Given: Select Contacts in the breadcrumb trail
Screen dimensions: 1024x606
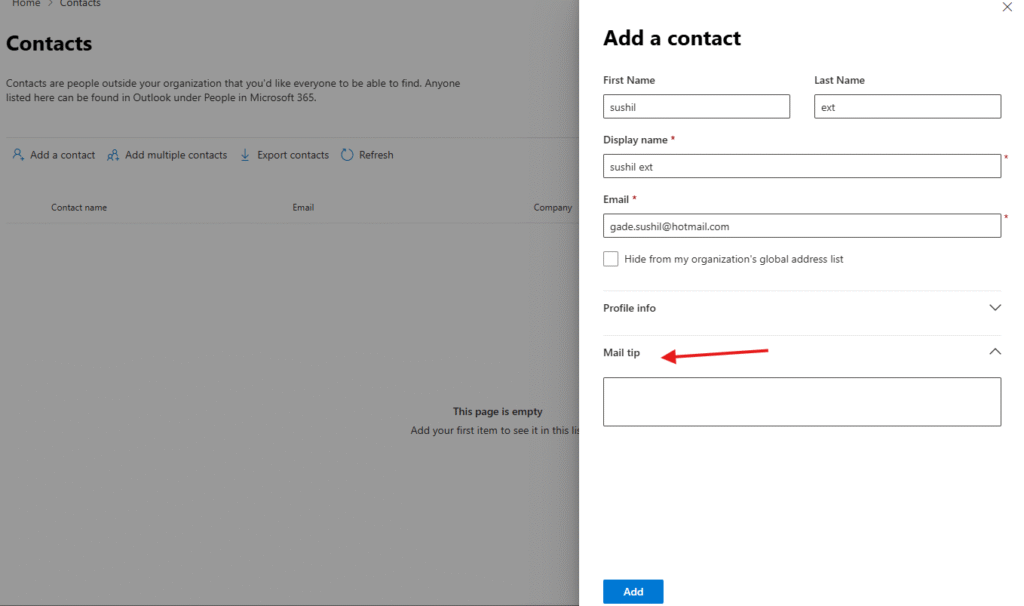Looking at the screenshot, I should [x=80, y=4].
